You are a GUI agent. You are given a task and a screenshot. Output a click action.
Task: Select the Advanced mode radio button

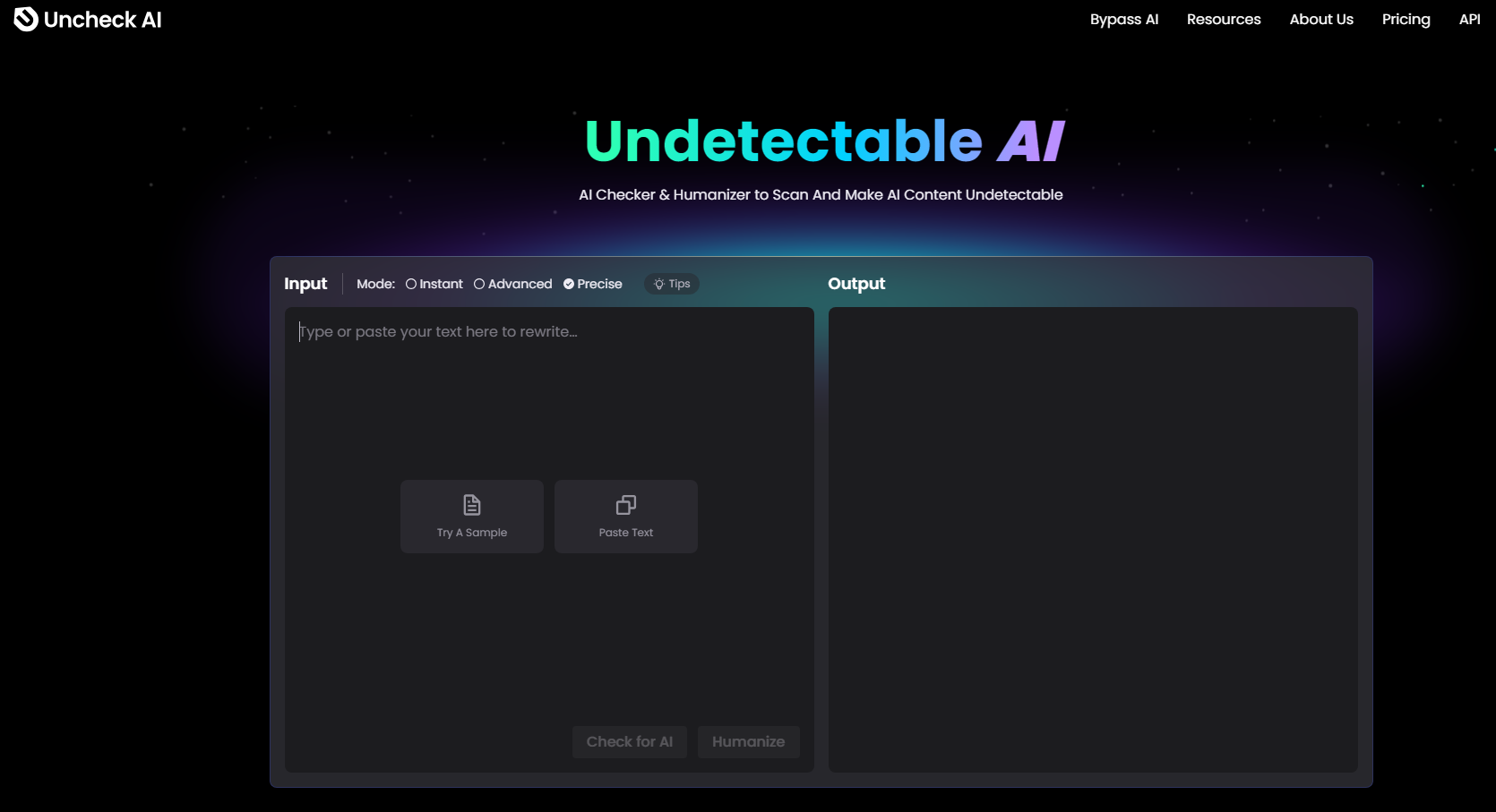479,284
